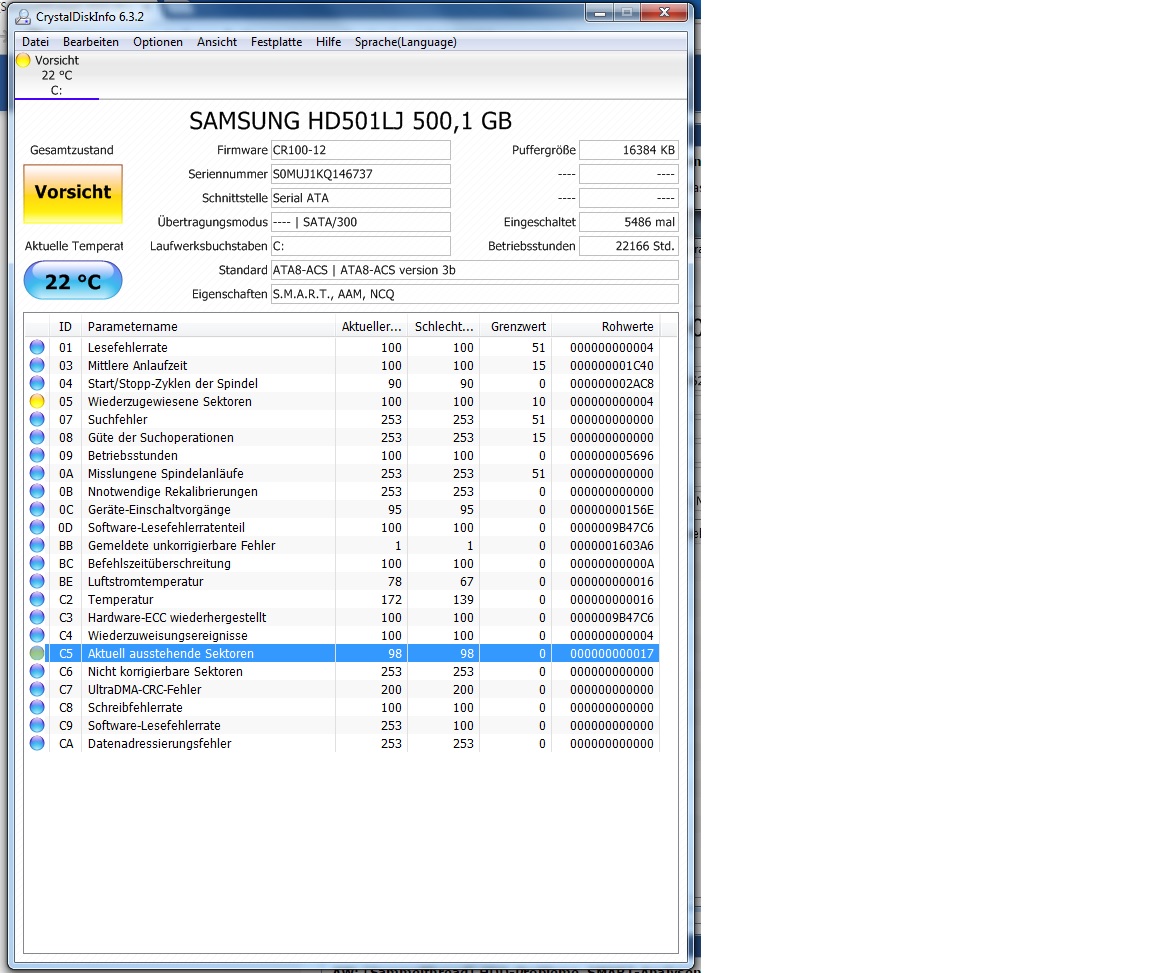Screen dimensions: 1152x973
Task: Click status icon for Nicht korrigierbare Sektoren
Action: [x=37, y=671]
